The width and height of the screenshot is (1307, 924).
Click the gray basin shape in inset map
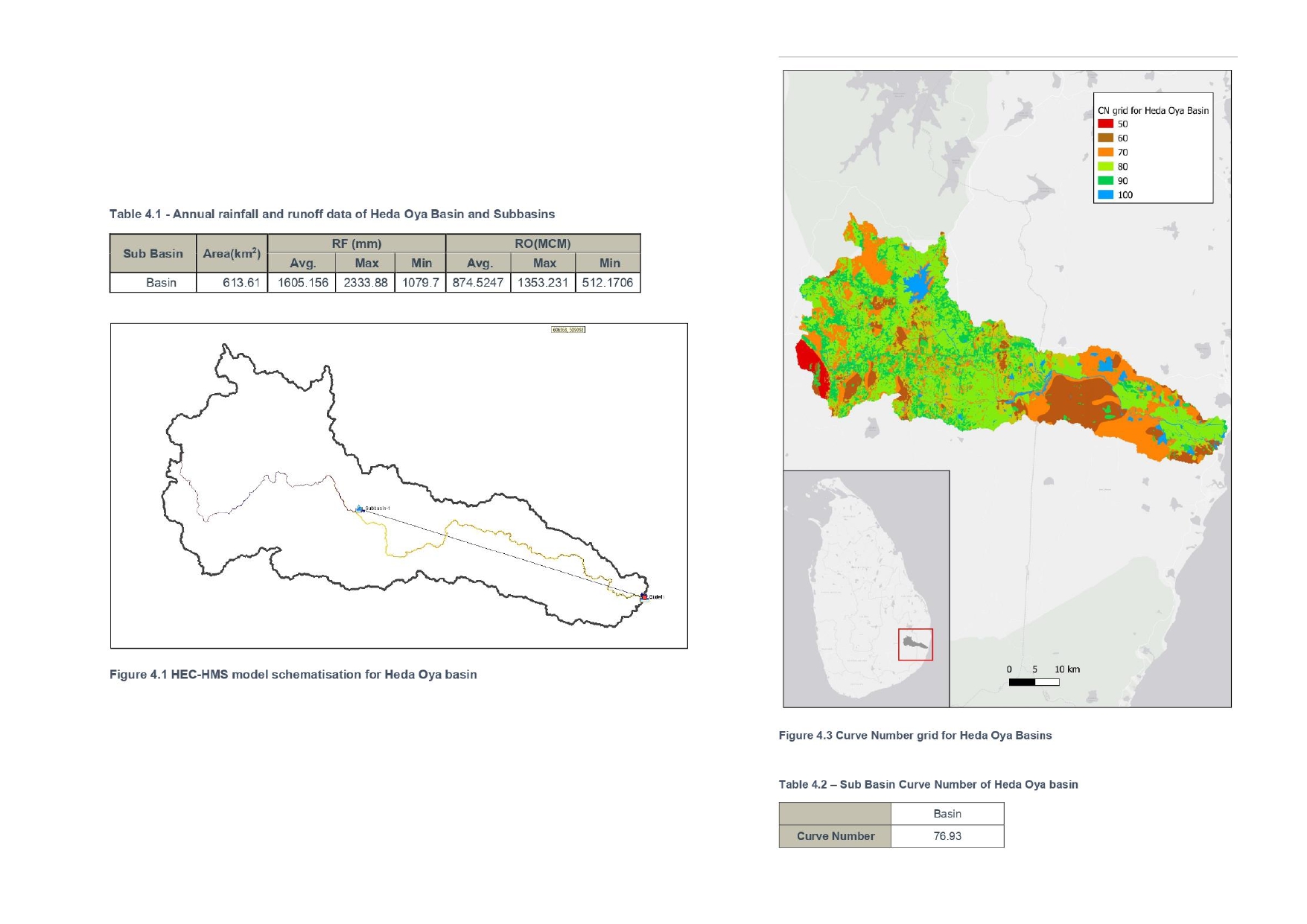[x=915, y=641]
